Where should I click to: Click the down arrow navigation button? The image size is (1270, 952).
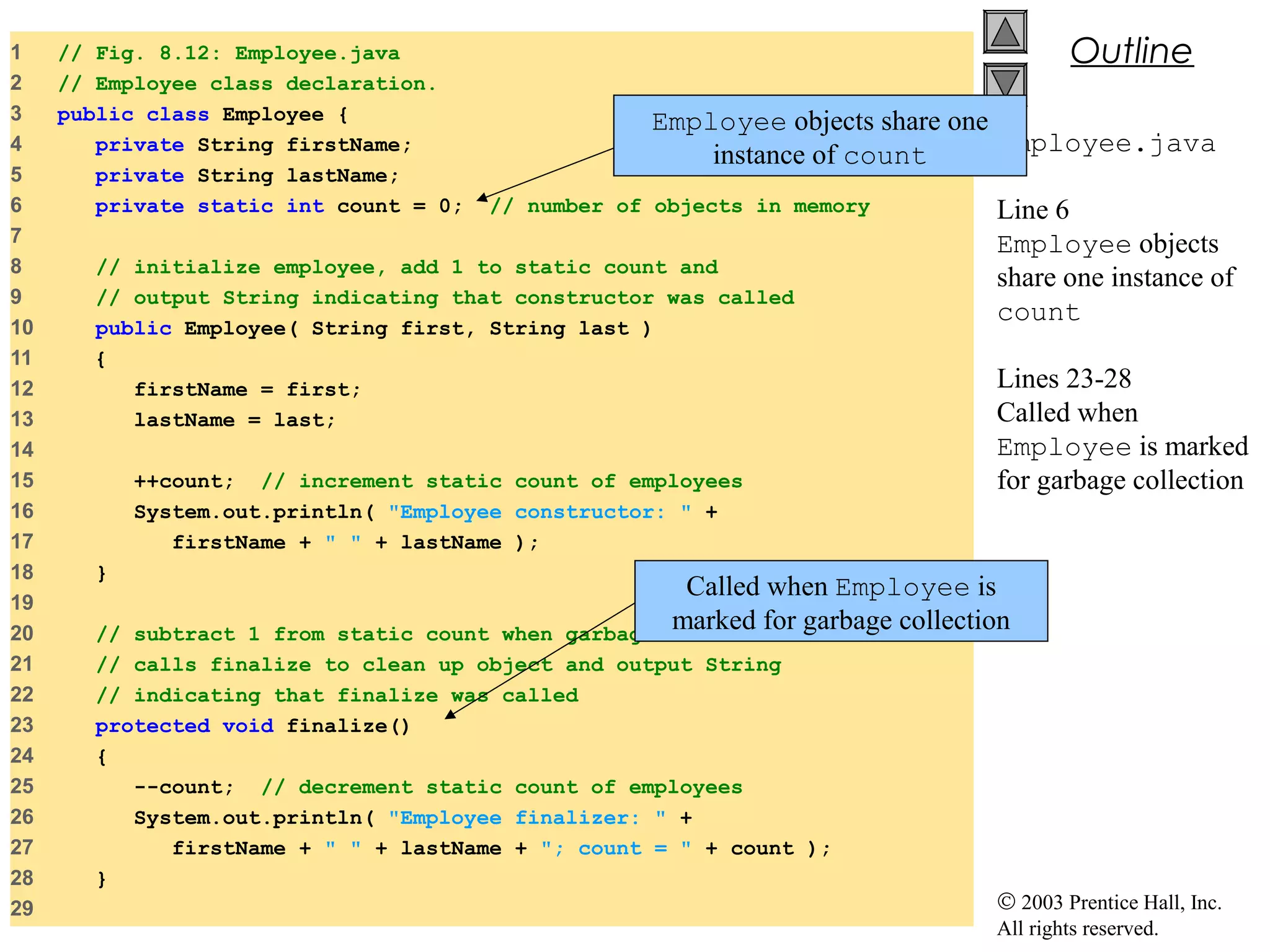[1005, 79]
